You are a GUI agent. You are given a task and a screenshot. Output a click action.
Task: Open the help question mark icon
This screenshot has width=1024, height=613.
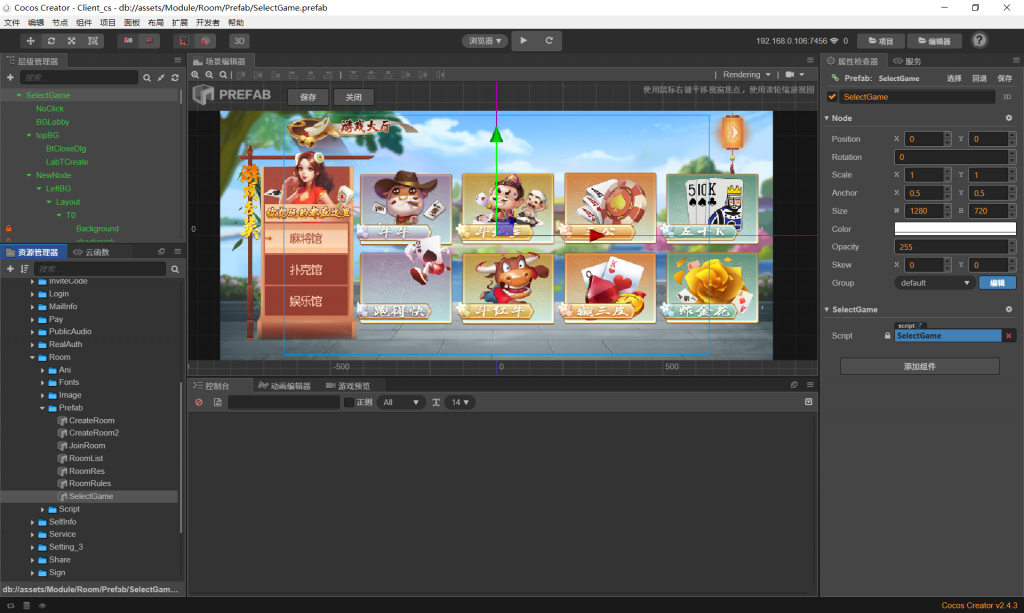979,41
